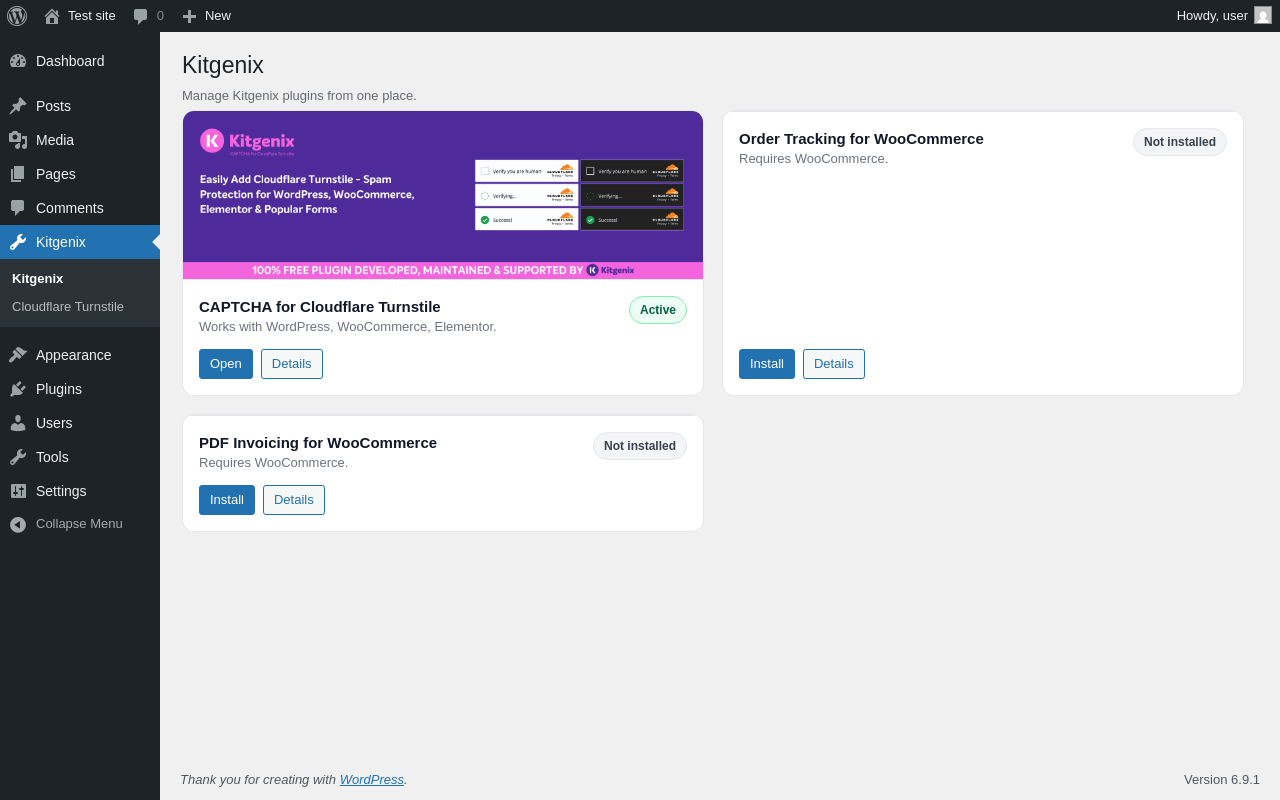Click the Kitgenix page heading

click(x=223, y=65)
